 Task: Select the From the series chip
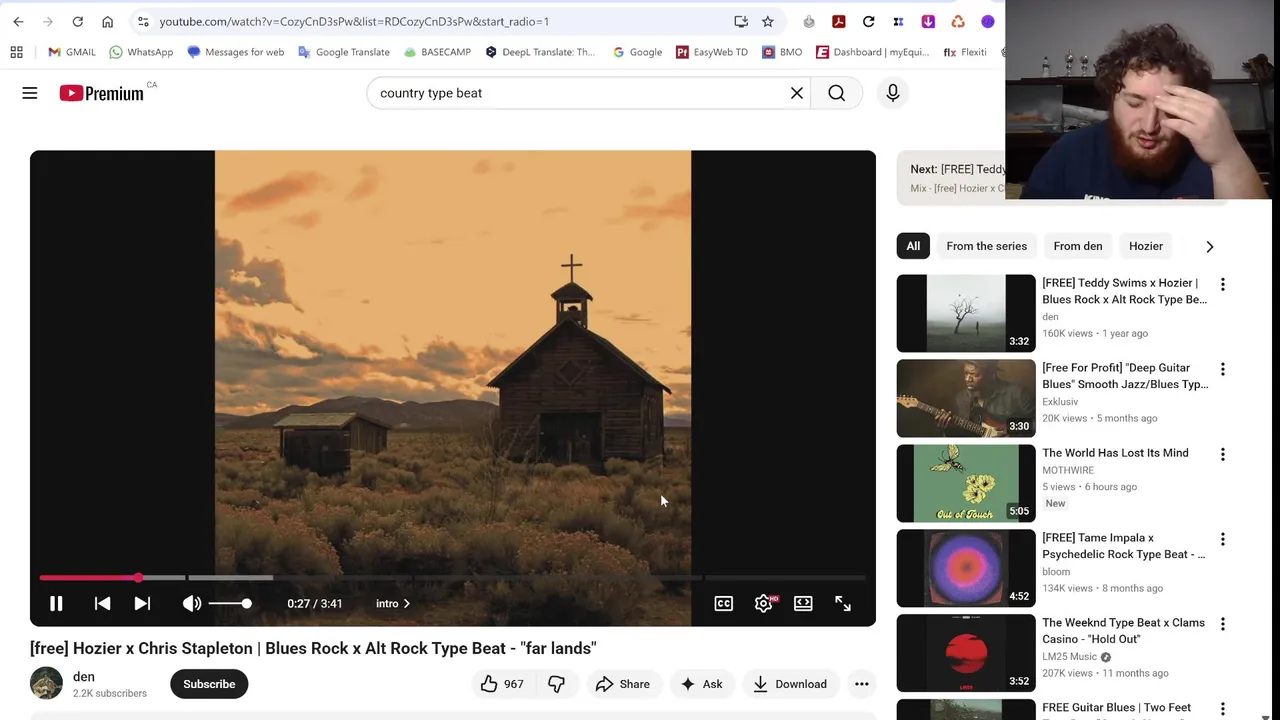[987, 246]
